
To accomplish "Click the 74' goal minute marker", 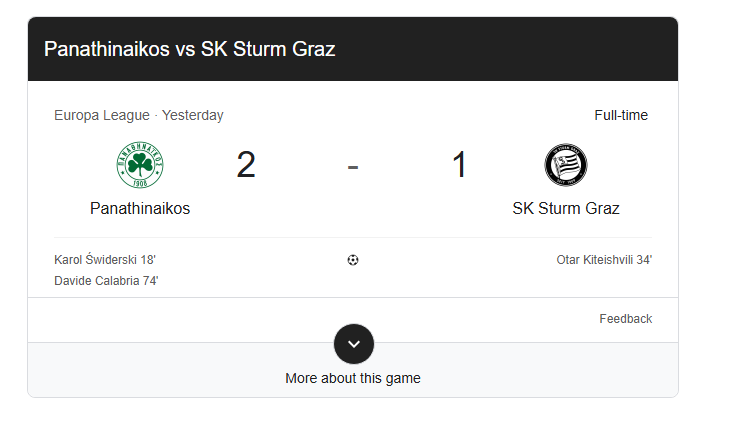I will (x=150, y=281).
